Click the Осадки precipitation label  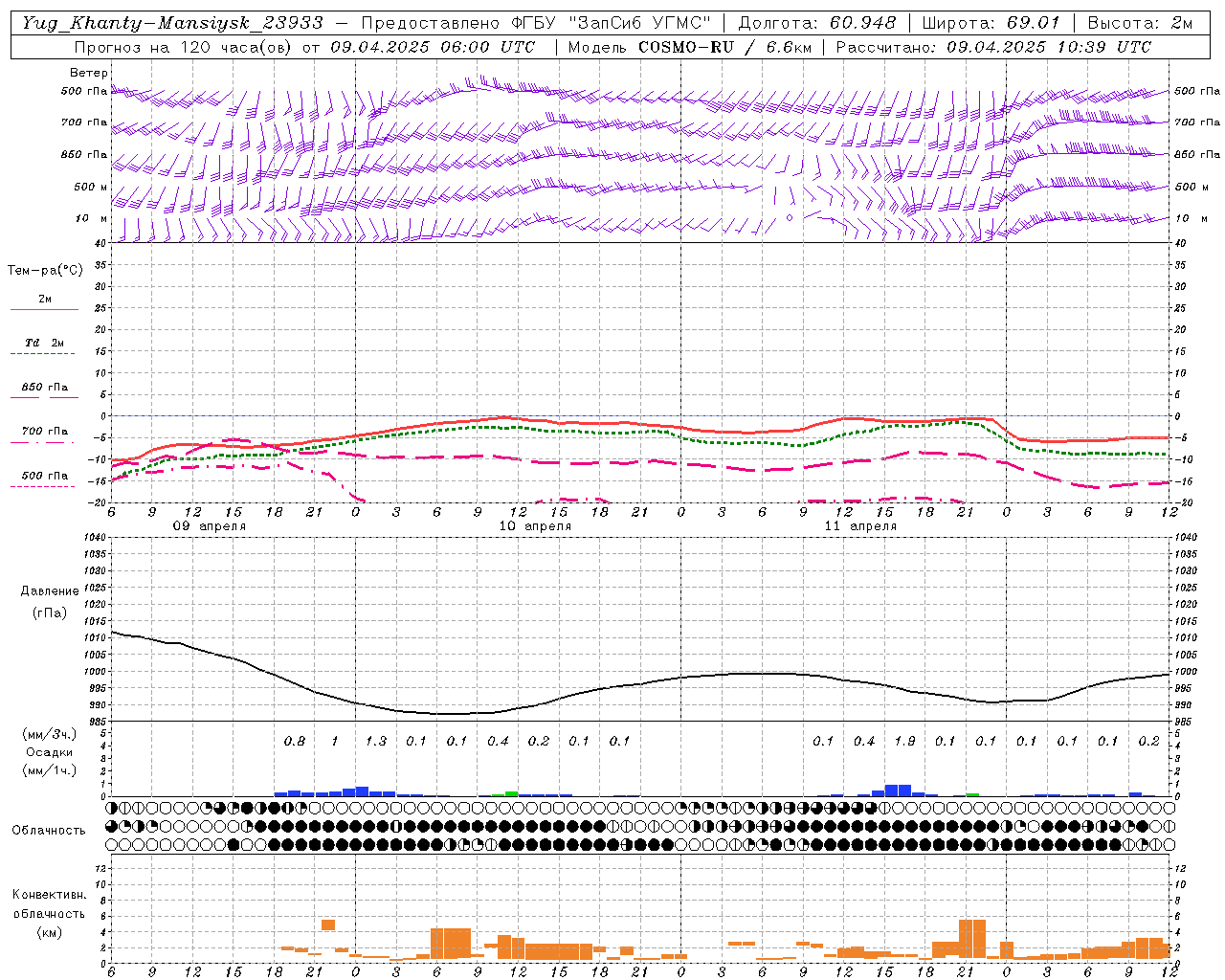pyautogui.click(x=49, y=752)
